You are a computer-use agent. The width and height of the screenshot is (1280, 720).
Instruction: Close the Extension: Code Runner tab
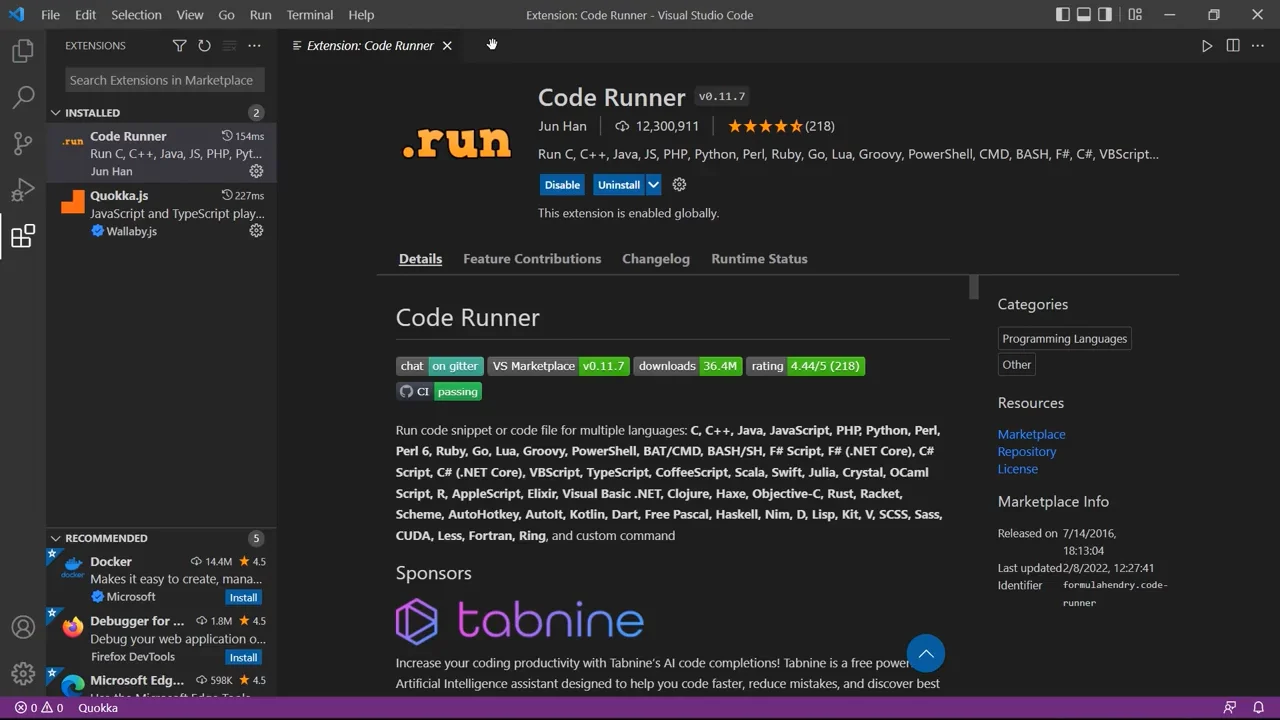[447, 46]
